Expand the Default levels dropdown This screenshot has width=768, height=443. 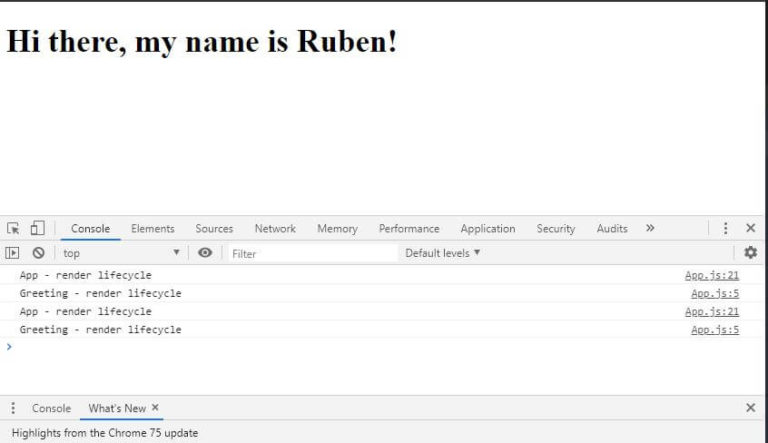(x=442, y=253)
